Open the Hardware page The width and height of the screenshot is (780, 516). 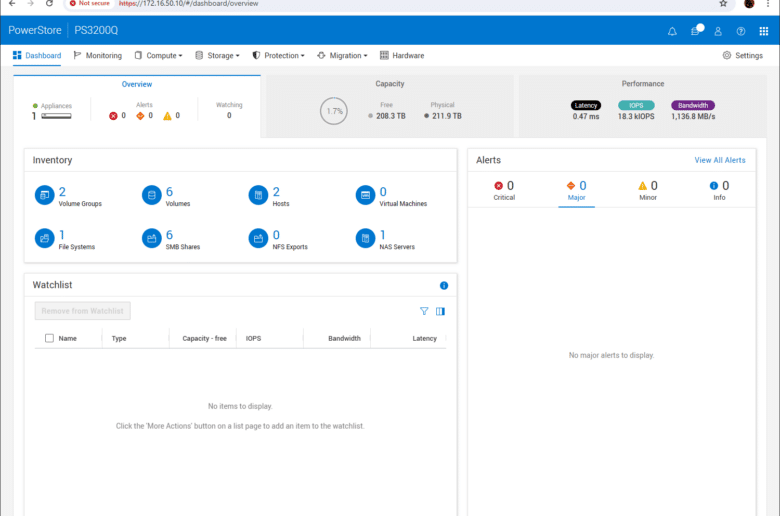point(402,55)
